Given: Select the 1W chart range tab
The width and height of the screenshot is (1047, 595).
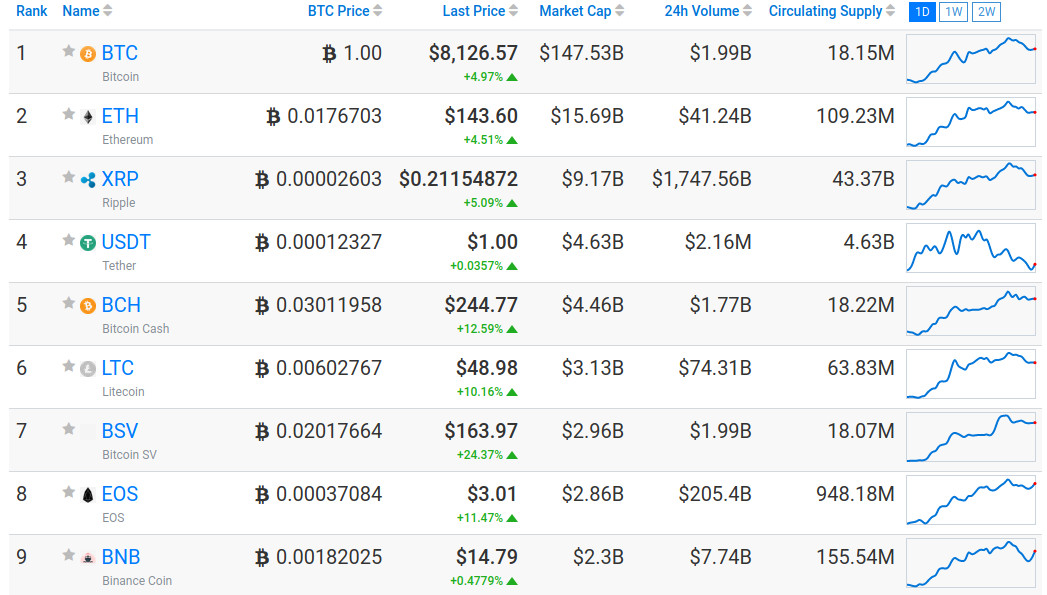Looking at the screenshot, I should tap(954, 12).
